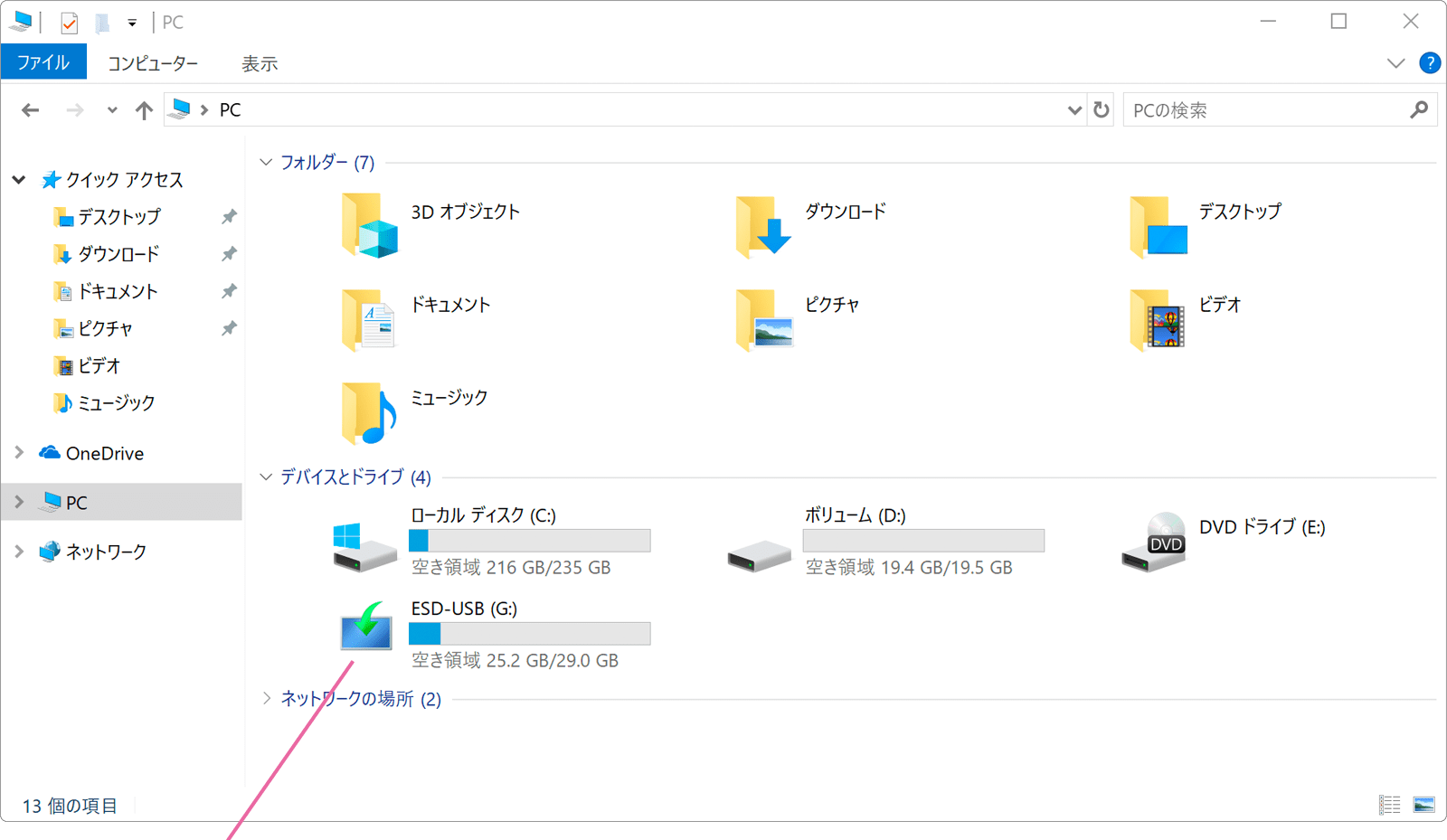Screen dimensions: 1447x840
Task: Open the quick access toolbar customize dropdown
Action: coord(132,23)
